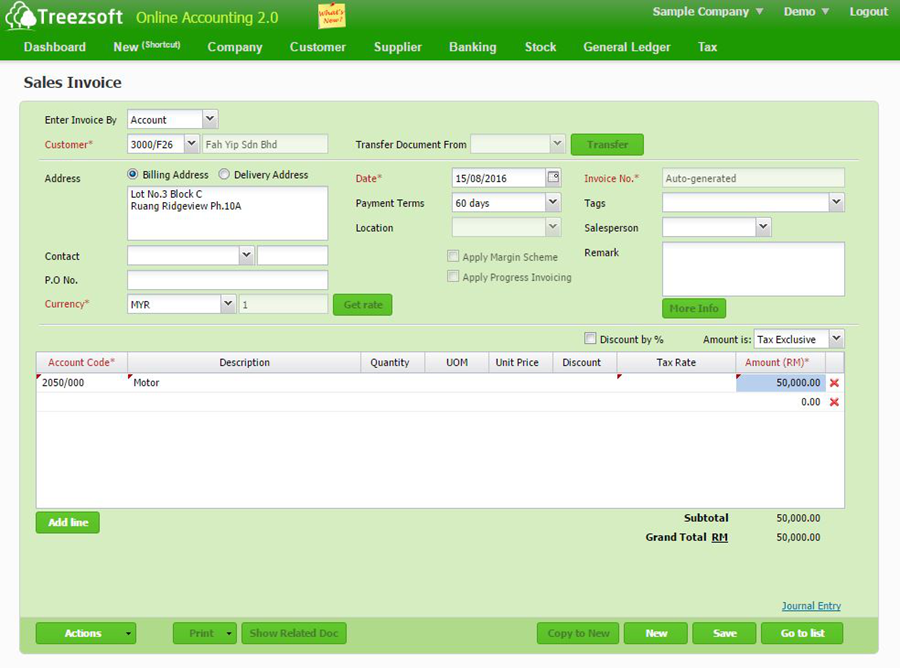Expand the Tags dropdown
Screen dimensions: 900x668
[x=836, y=202]
